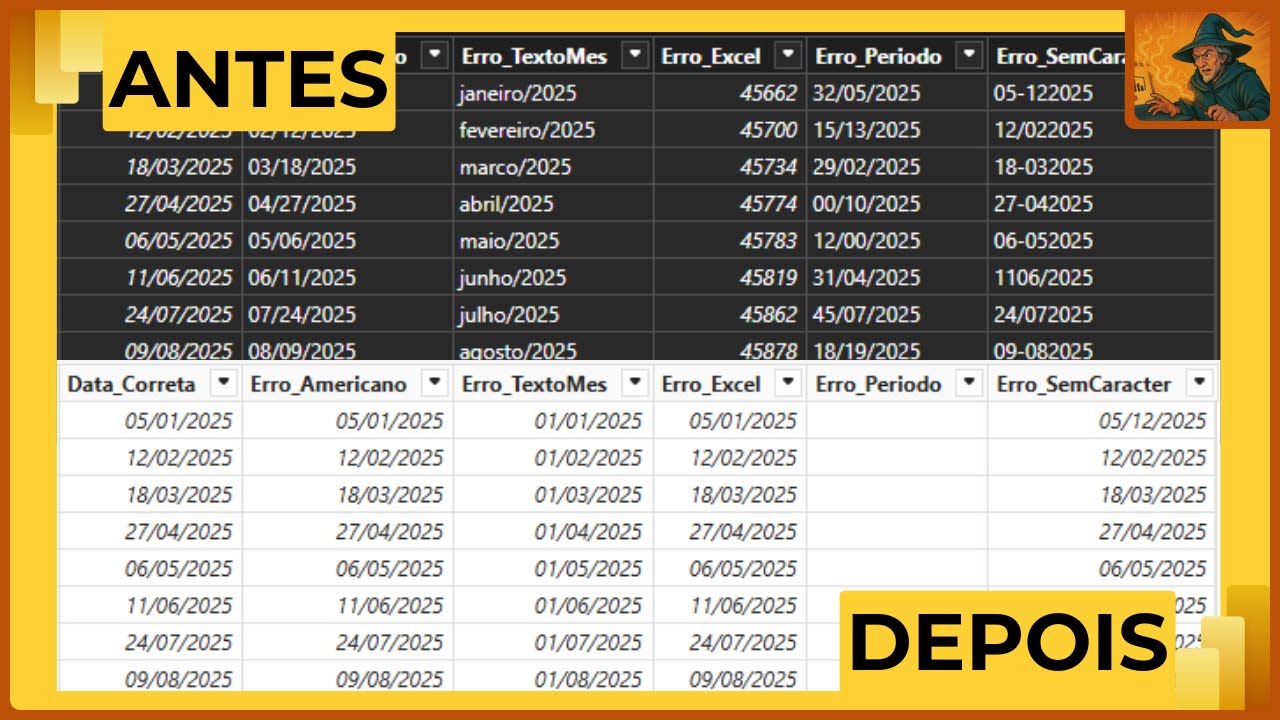1280x720 pixels.
Task: Click 01/05/2025 in white table Erro_TextoMes
Action: tap(589, 569)
